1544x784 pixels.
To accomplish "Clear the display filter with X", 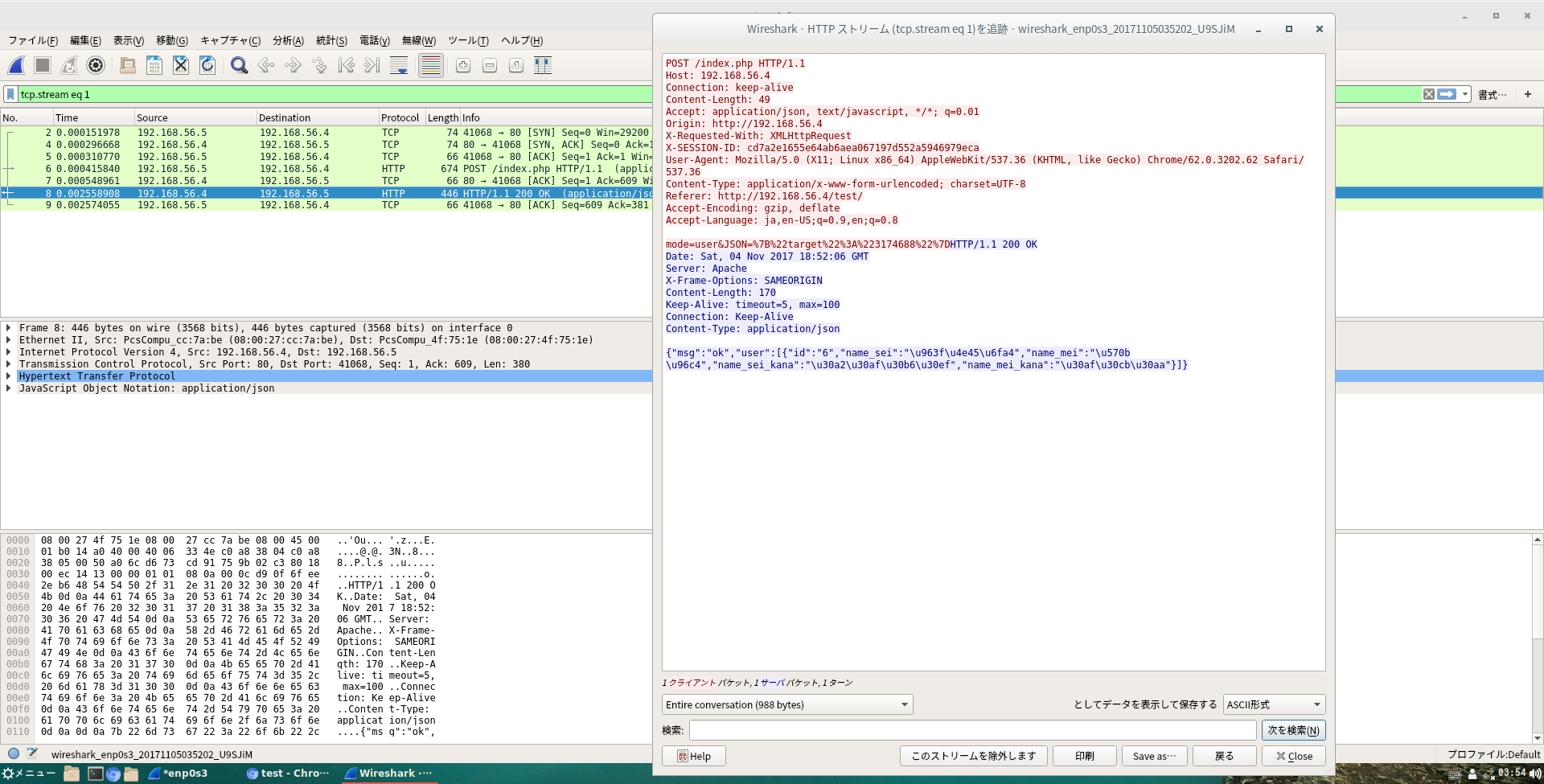I will [x=1429, y=94].
